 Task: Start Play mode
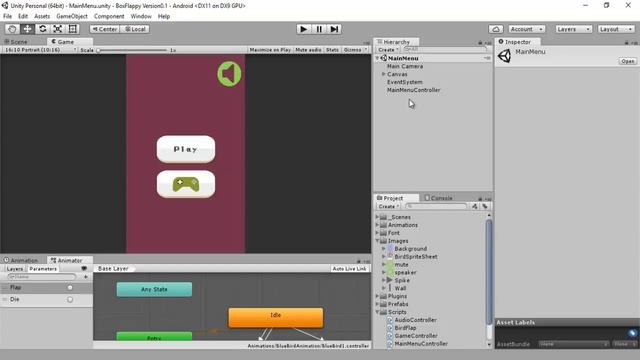pyautogui.click(x=303, y=29)
